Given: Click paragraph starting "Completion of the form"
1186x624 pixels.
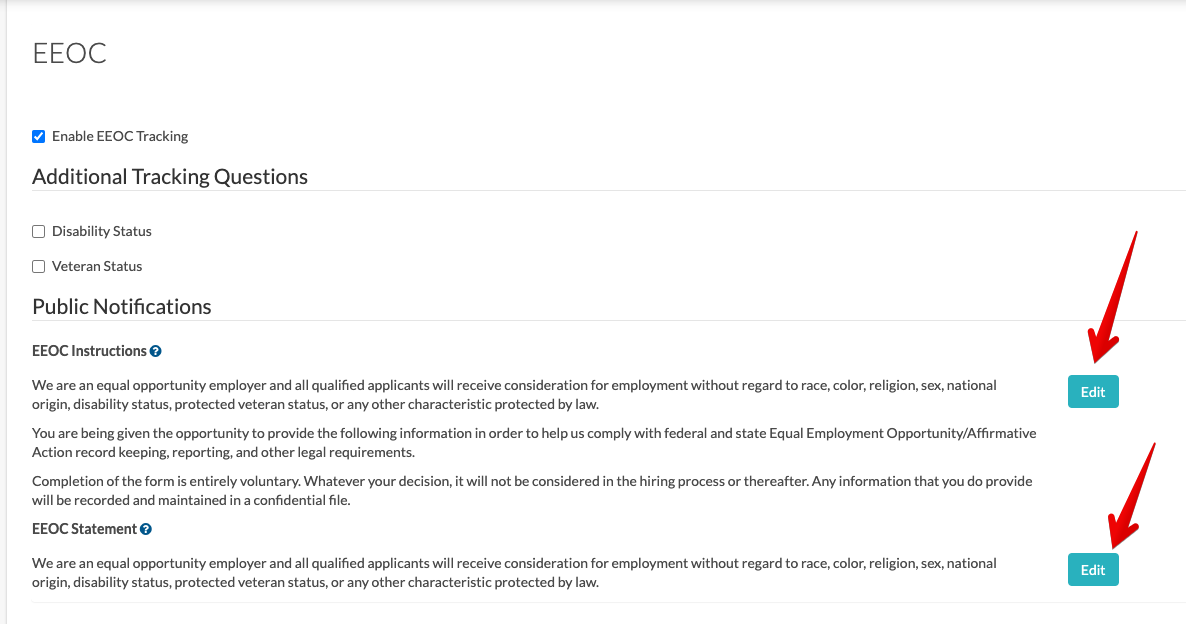Looking at the screenshot, I should [x=532, y=491].
